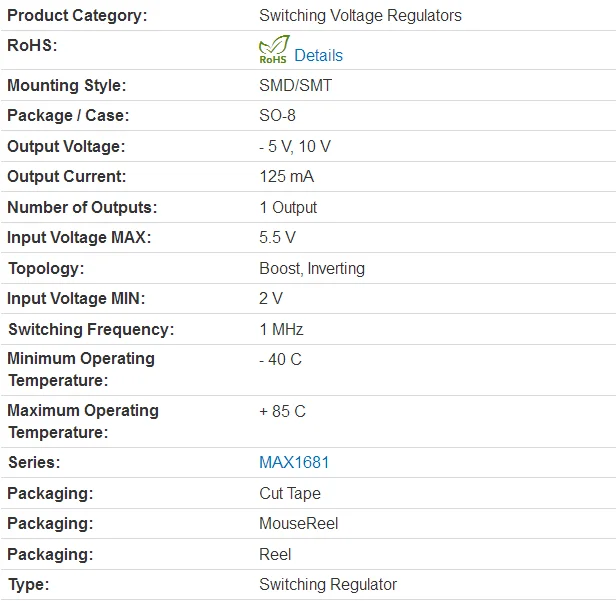
Task: Select the MouseReel packaging value
Action: click(299, 523)
